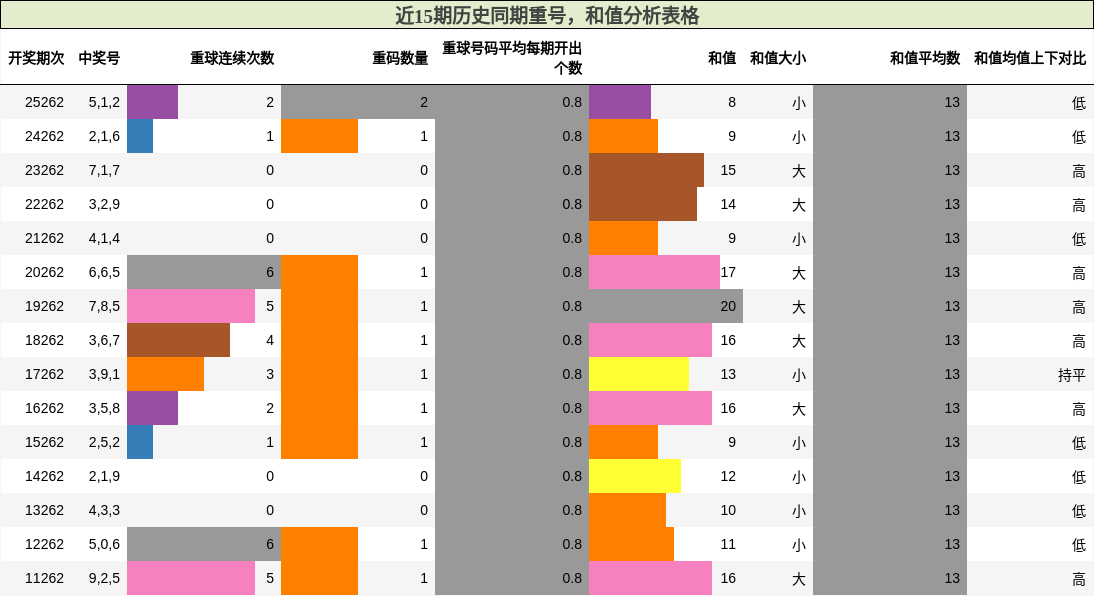This screenshot has width=1094, height=596.
Task: Click period cell 12262
Action: point(44,544)
